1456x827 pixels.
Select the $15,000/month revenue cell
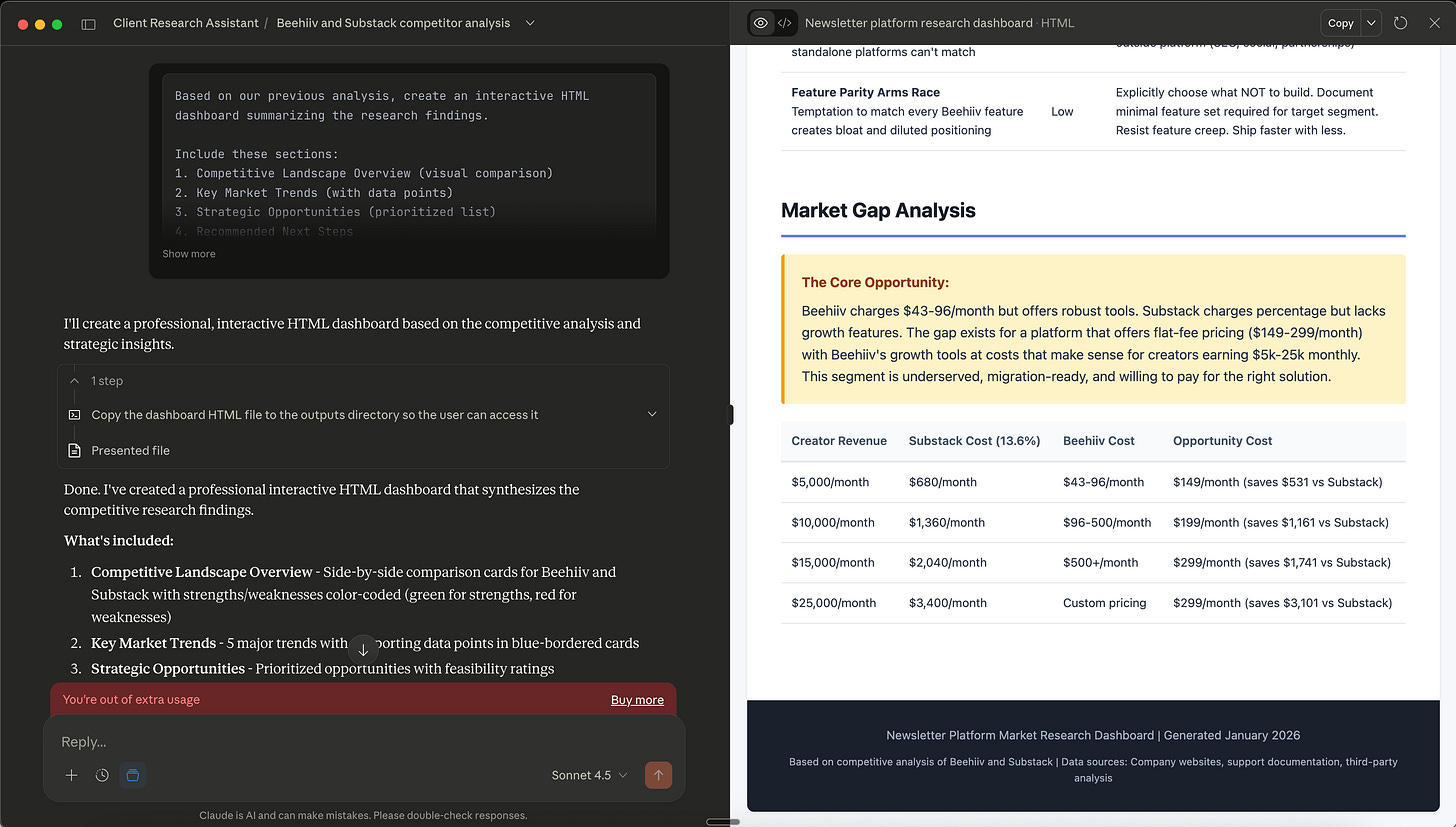tap(833, 562)
